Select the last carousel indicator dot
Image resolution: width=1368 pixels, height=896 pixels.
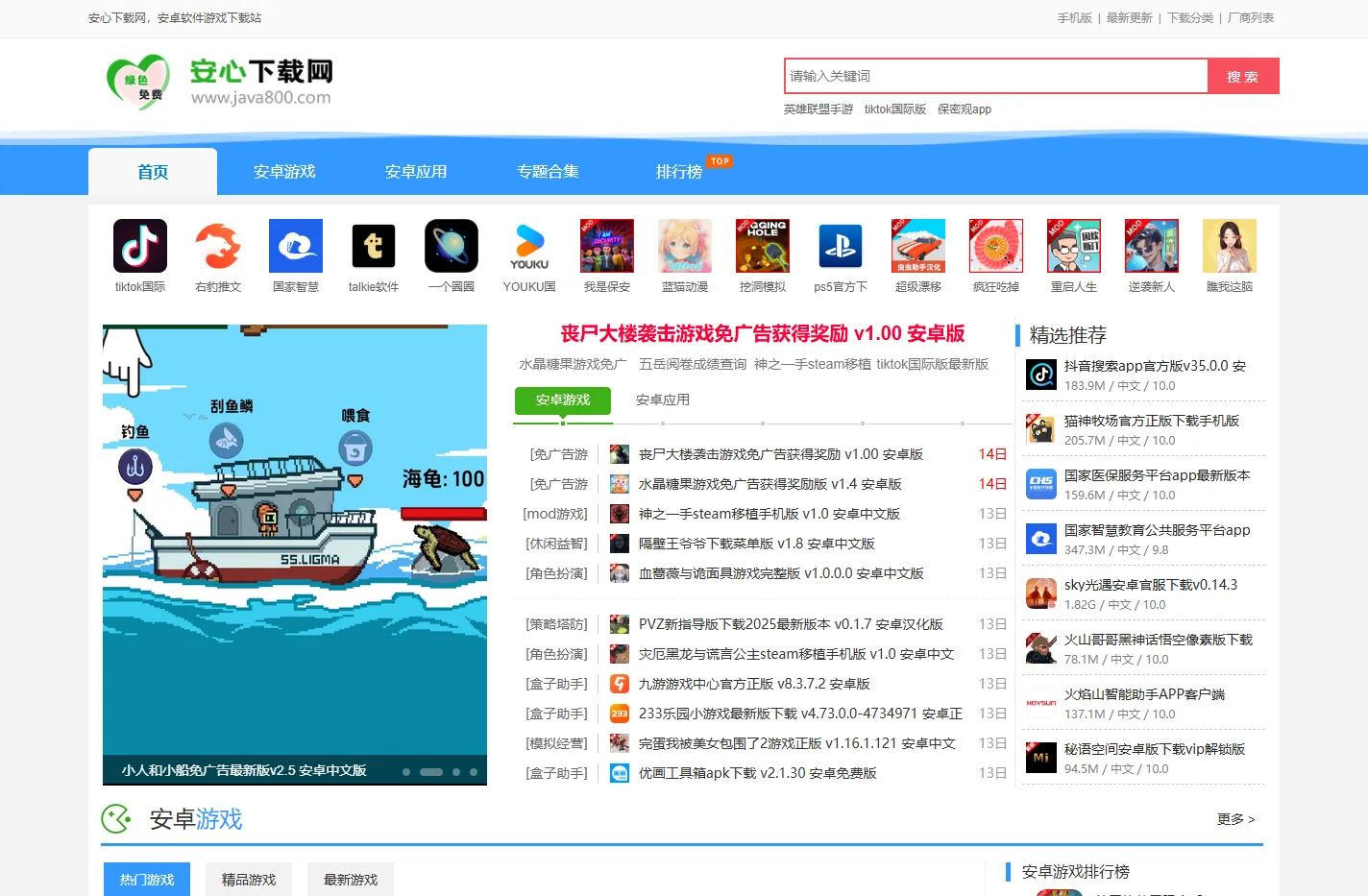coord(474,772)
